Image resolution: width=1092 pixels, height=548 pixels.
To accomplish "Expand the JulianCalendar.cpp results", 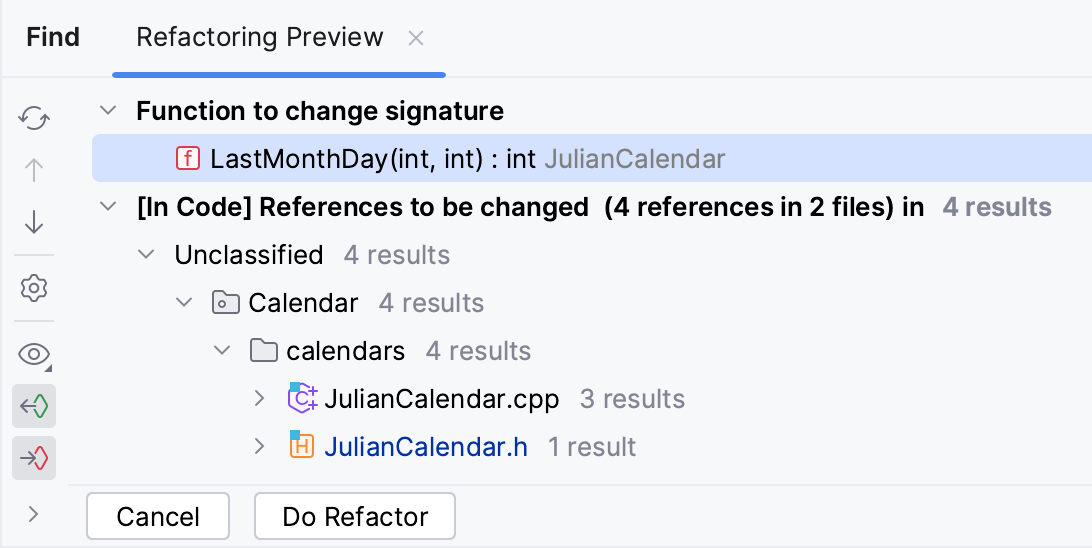I will click(260, 399).
